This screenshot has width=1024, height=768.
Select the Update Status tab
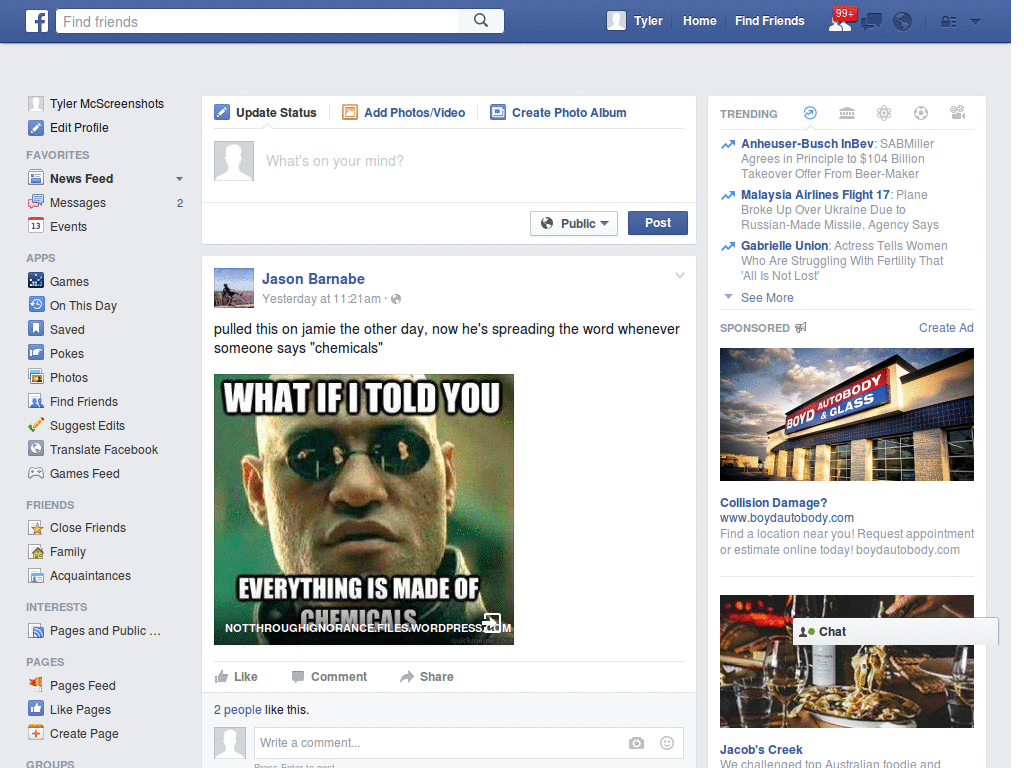point(266,112)
